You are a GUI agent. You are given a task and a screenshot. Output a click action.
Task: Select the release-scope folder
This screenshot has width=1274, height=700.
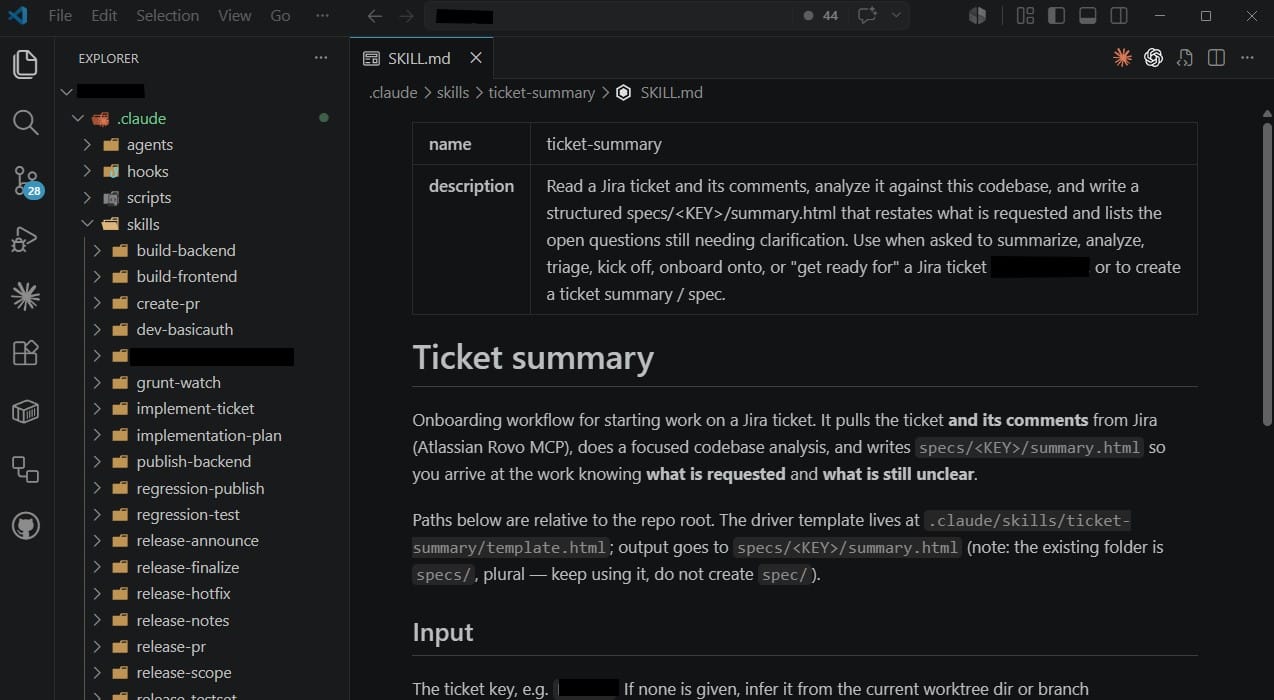point(184,673)
